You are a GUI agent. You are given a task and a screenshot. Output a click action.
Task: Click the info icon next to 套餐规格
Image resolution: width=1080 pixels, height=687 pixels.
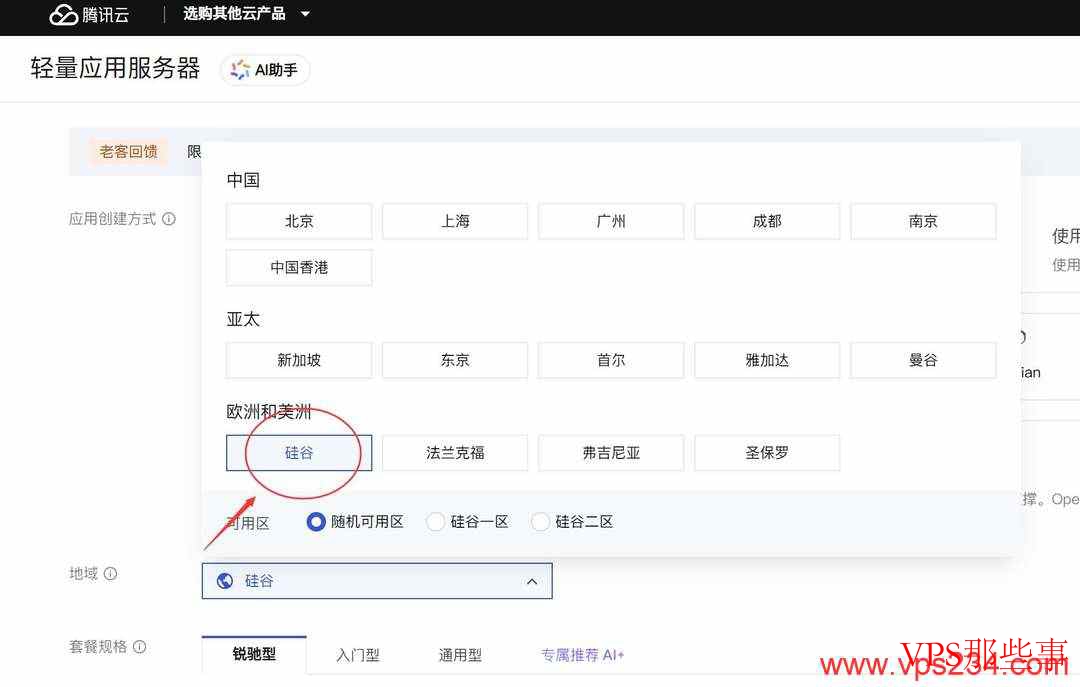click(140, 646)
